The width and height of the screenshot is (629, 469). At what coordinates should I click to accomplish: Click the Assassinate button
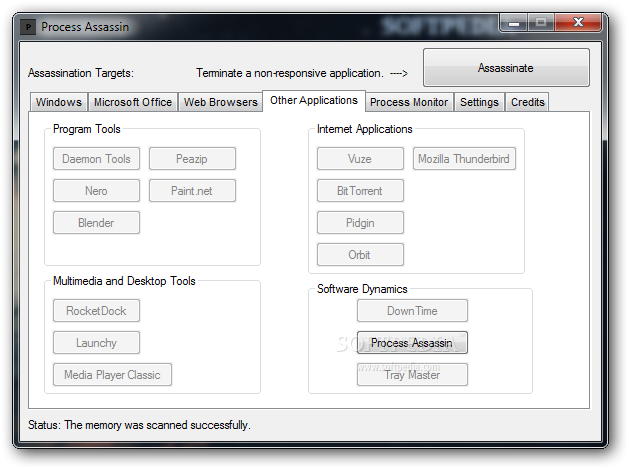(506, 68)
